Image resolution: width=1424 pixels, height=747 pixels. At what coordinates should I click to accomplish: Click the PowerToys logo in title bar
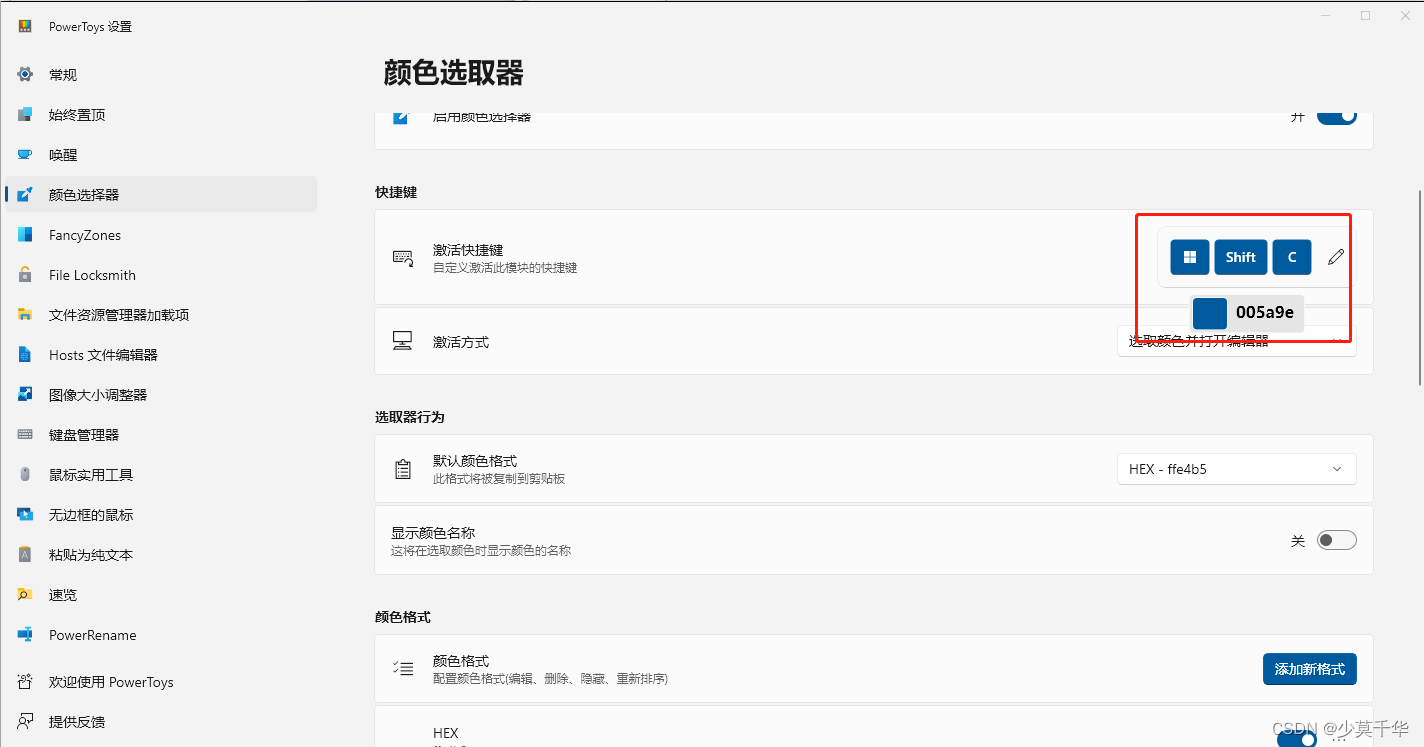click(26, 27)
